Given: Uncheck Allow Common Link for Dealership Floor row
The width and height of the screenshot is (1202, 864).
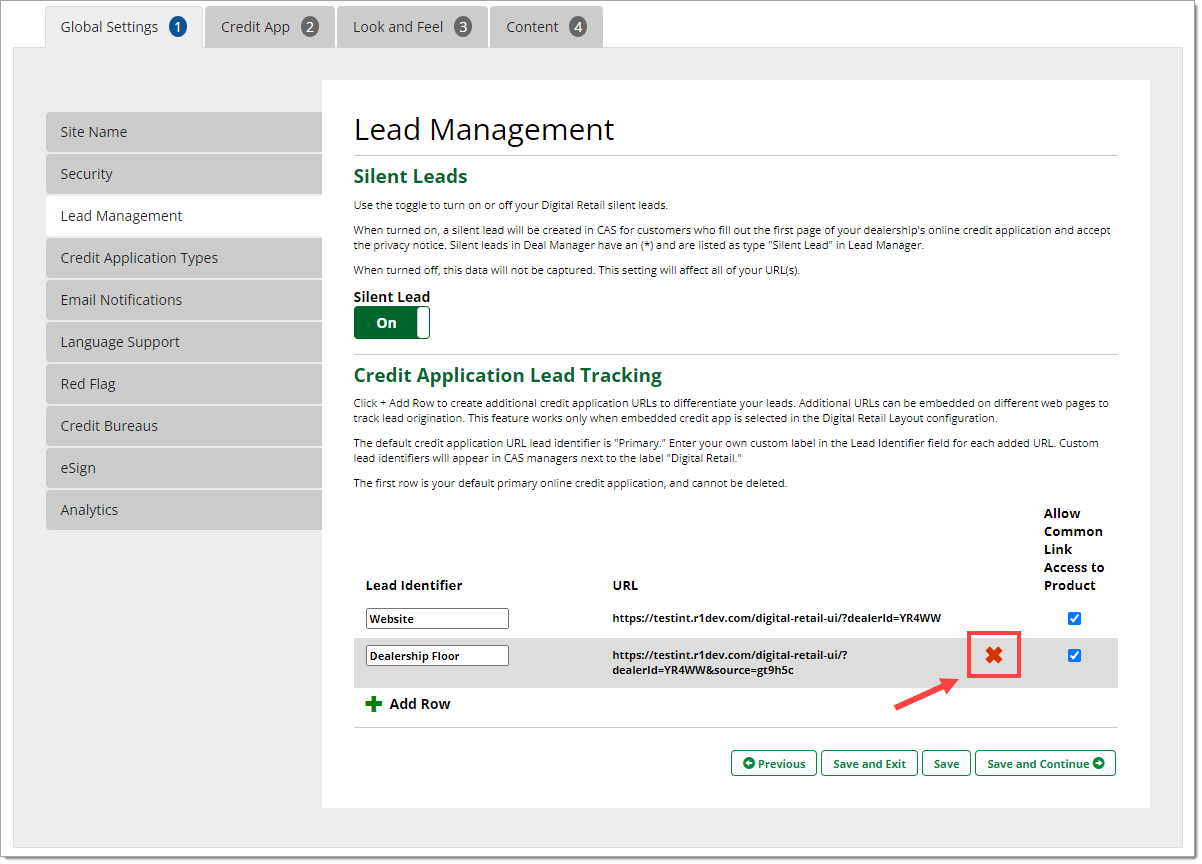Looking at the screenshot, I should tap(1074, 655).
